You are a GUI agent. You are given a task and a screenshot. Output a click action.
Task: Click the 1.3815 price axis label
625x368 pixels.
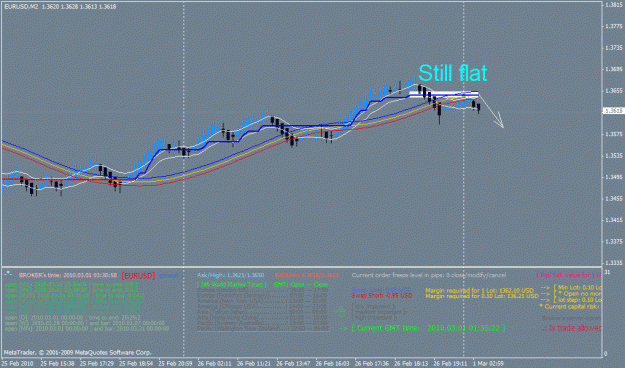click(x=614, y=5)
